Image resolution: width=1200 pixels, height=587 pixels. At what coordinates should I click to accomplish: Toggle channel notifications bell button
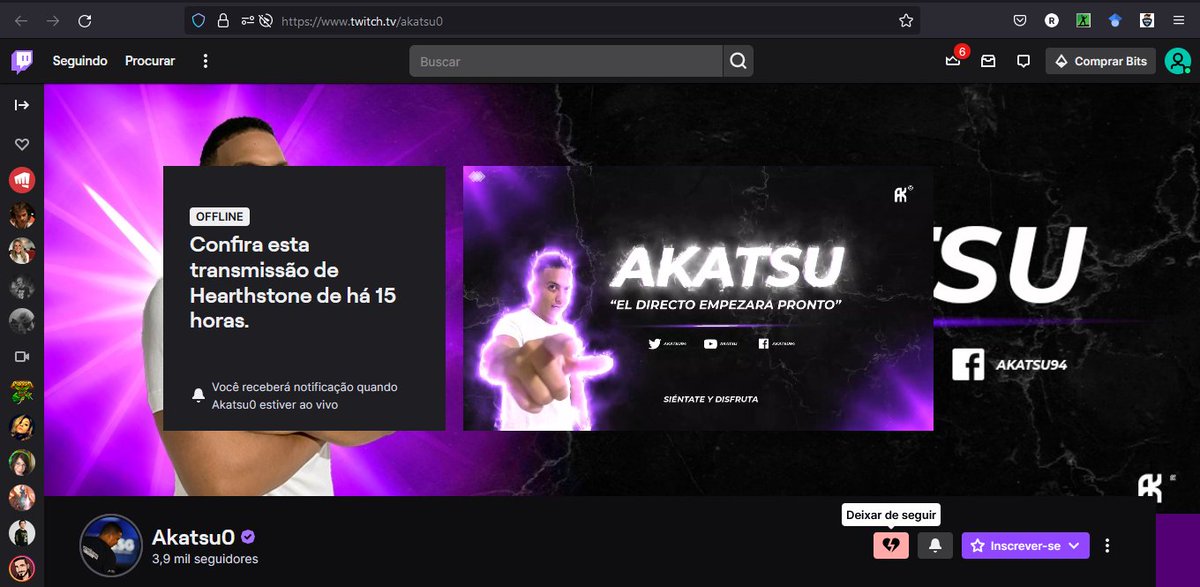coord(935,545)
